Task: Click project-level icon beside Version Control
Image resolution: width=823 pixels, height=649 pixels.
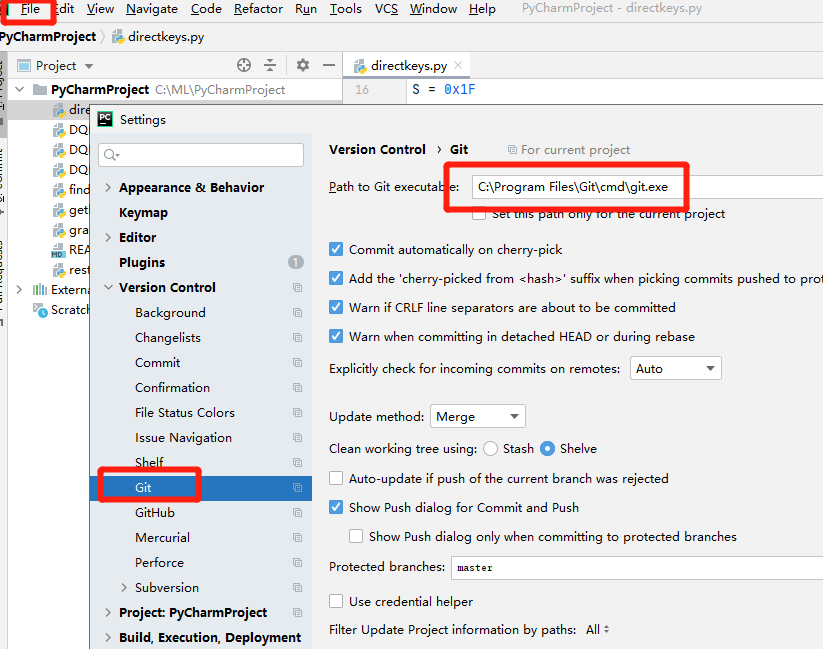Action: (298, 287)
